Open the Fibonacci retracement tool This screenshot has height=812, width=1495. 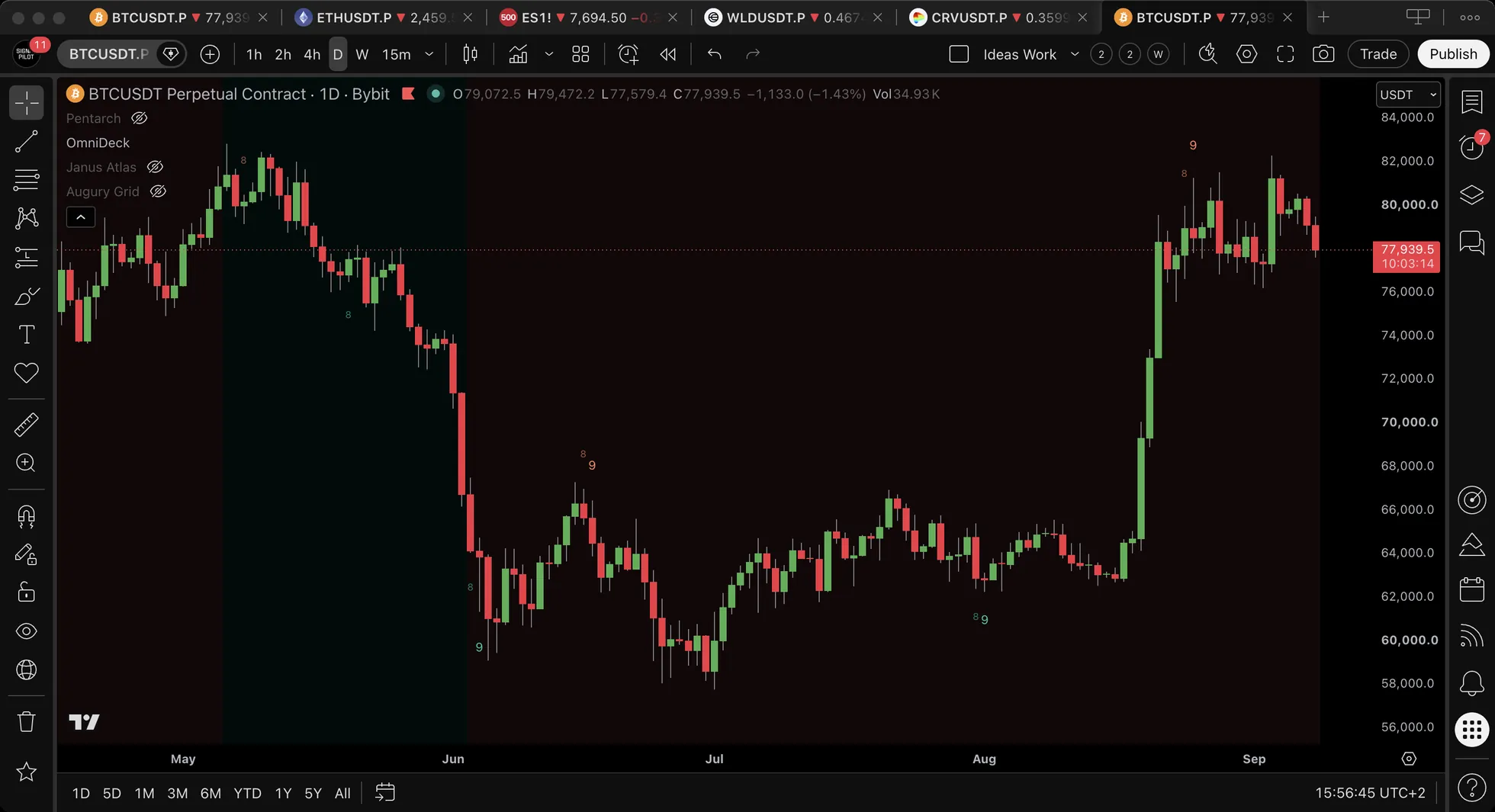pos(27,180)
